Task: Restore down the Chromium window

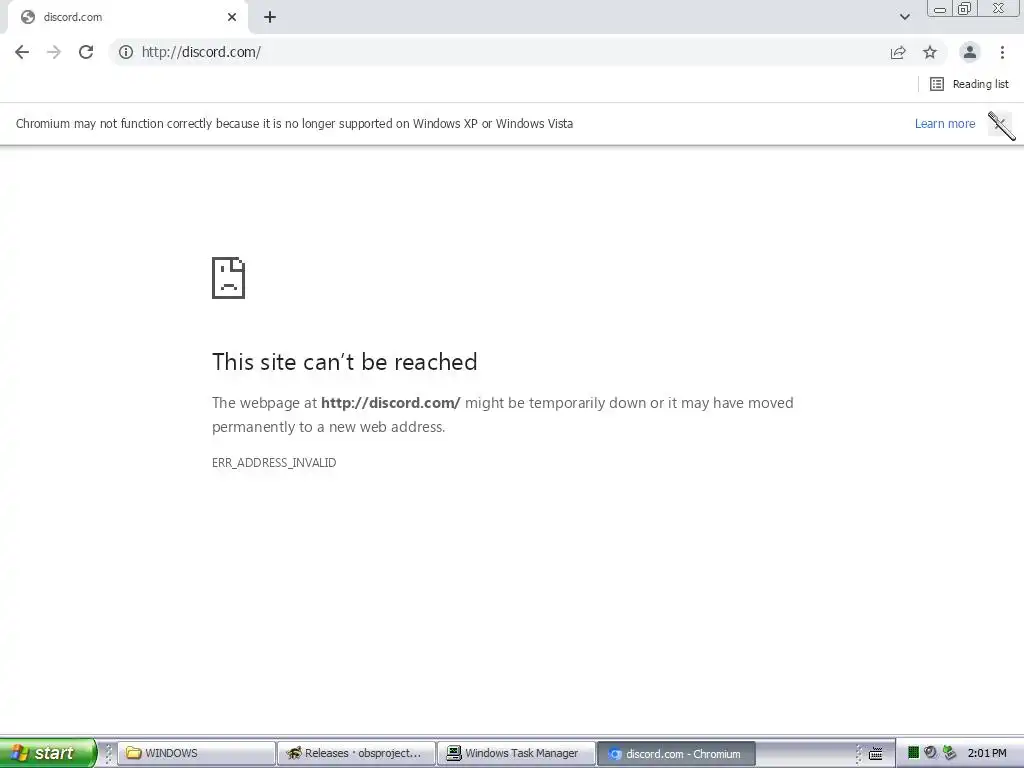Action: [965, 9]
